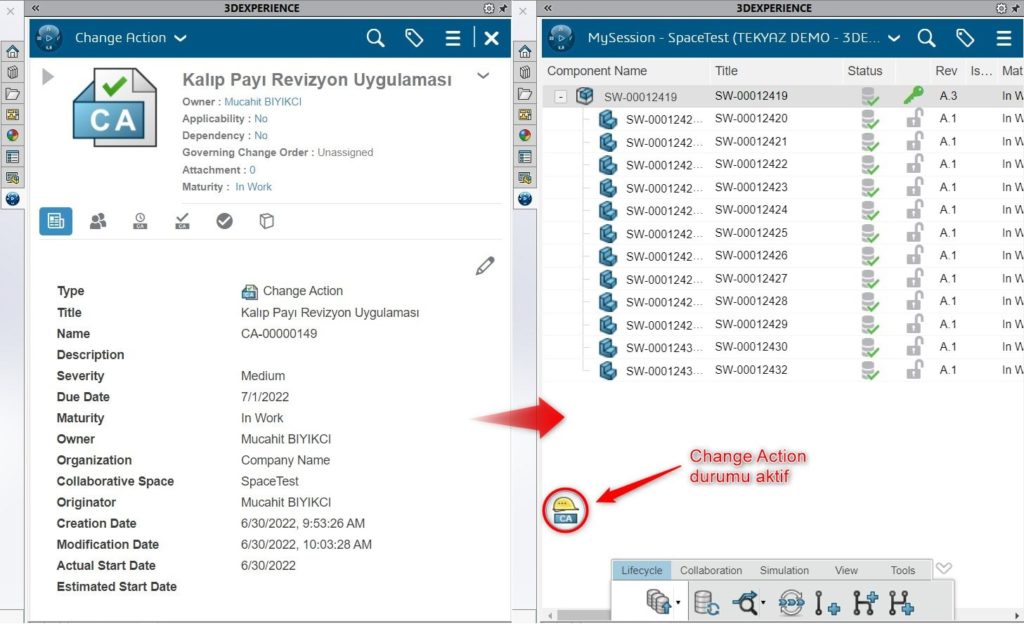Open search in the MySession panel
Image resolution: width=1024 pixels, height=624 pixels.
click(x=926, y=38)
